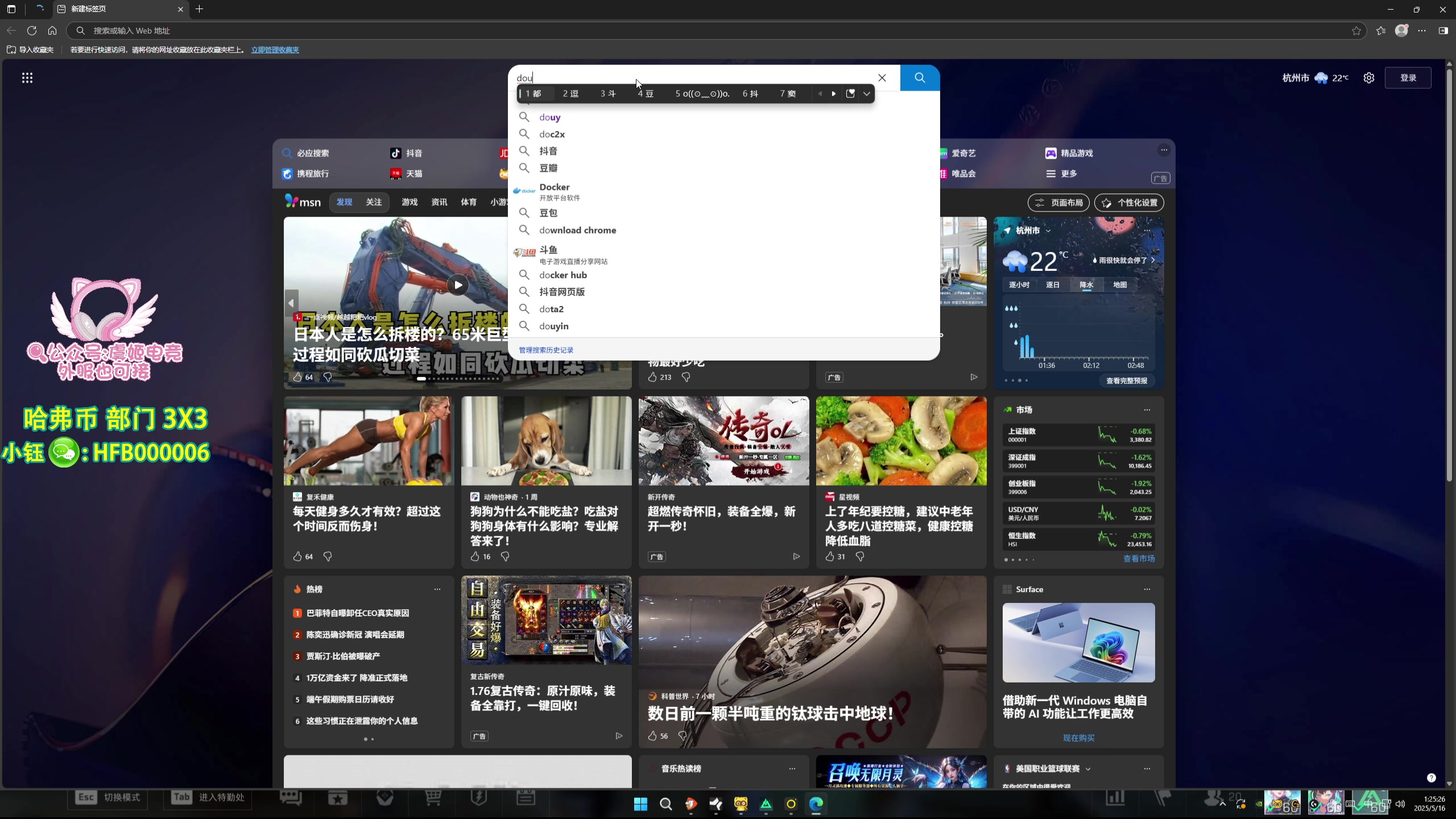Open 抖音 quick link tile

(406, 153)
